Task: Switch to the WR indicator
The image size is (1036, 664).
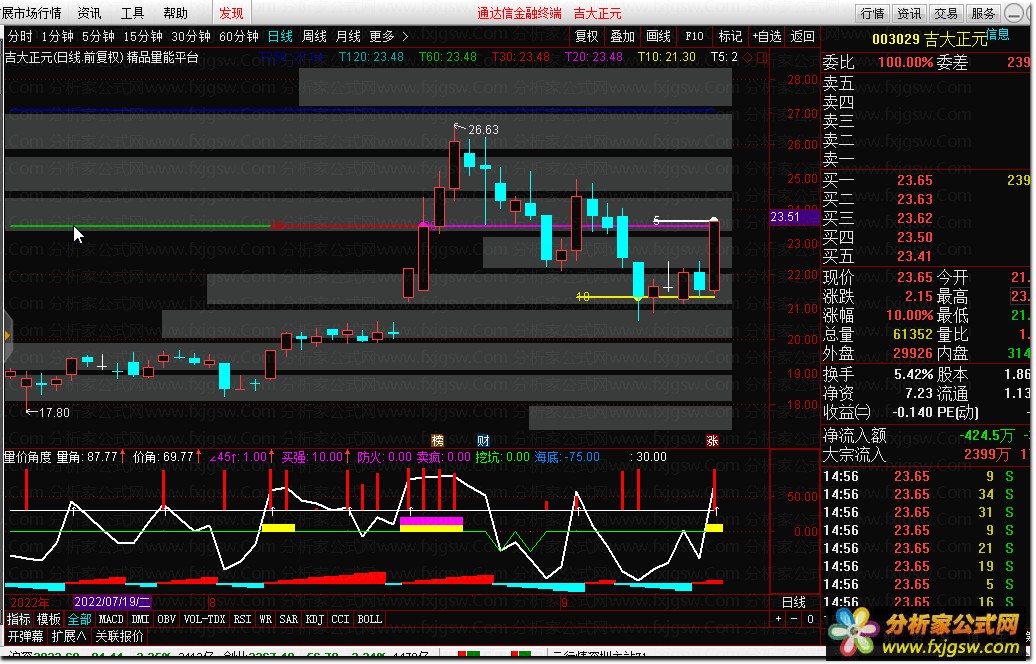Action: coord(266,619)
